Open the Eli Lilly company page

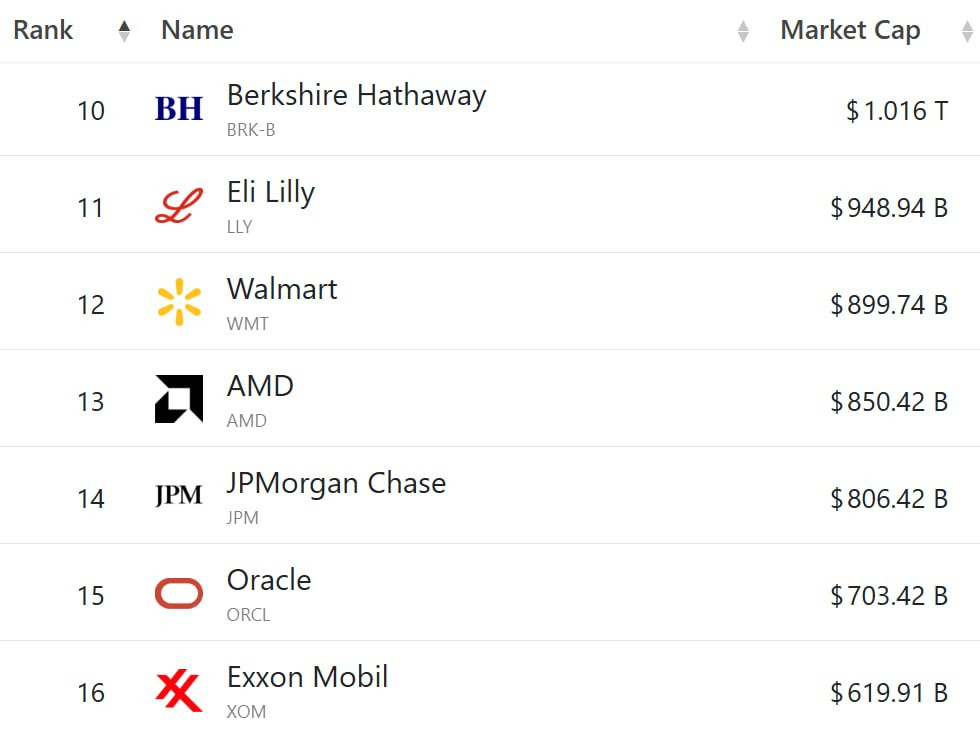click(x=271, y=192)
